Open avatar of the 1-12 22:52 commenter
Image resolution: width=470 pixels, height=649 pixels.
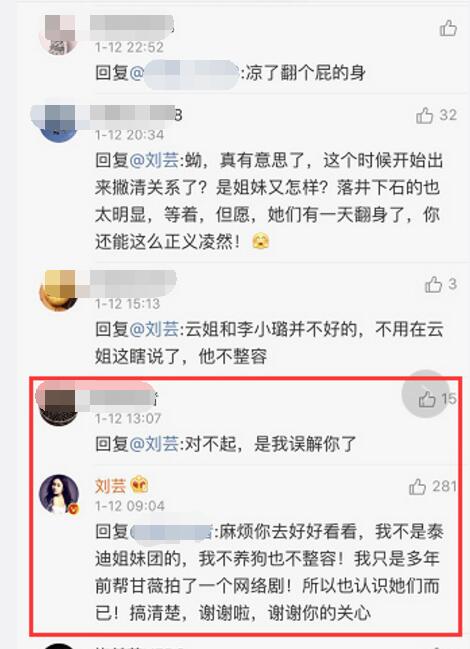(59, 35)
